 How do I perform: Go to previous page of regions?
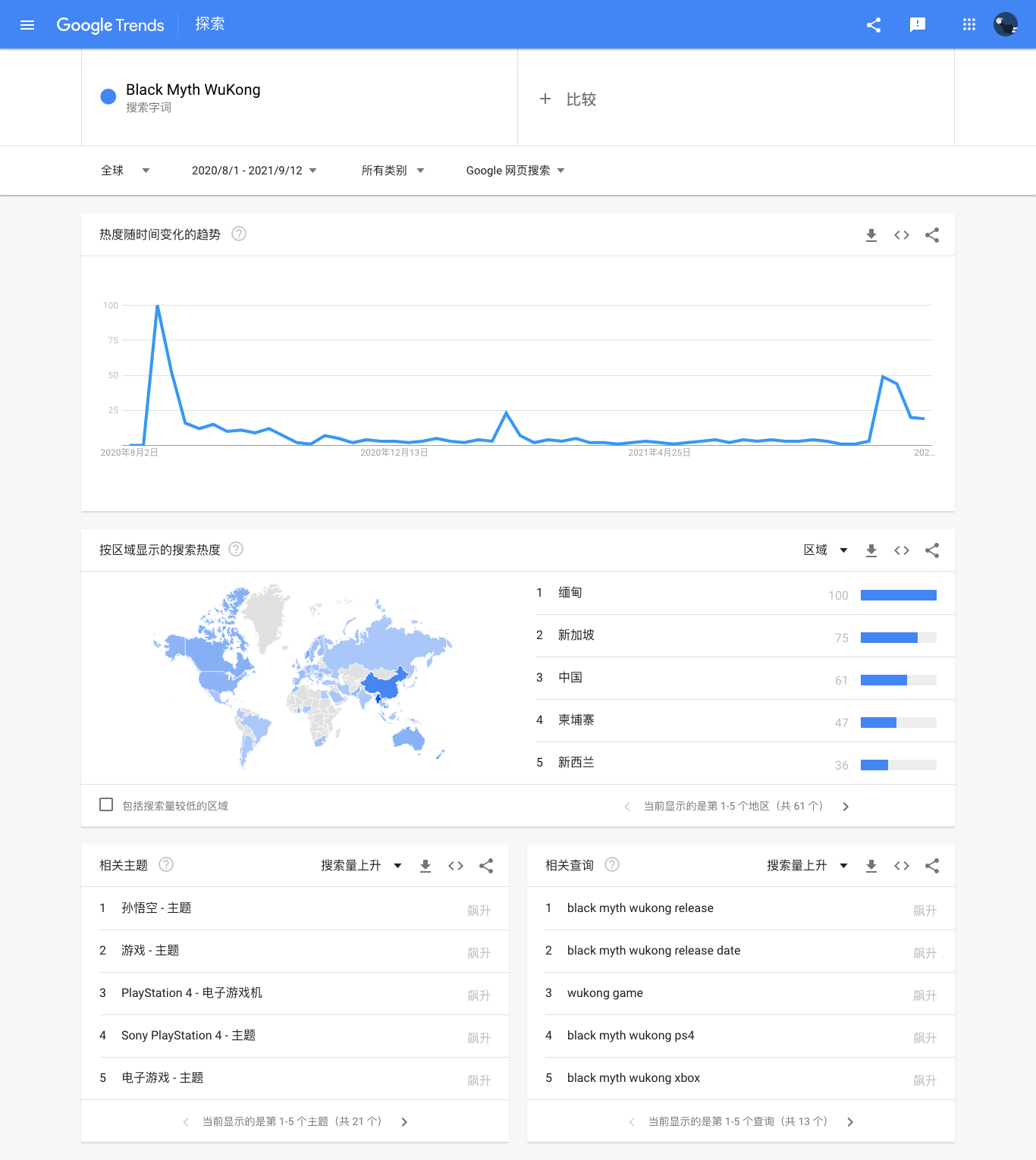[x=627, y=807]
